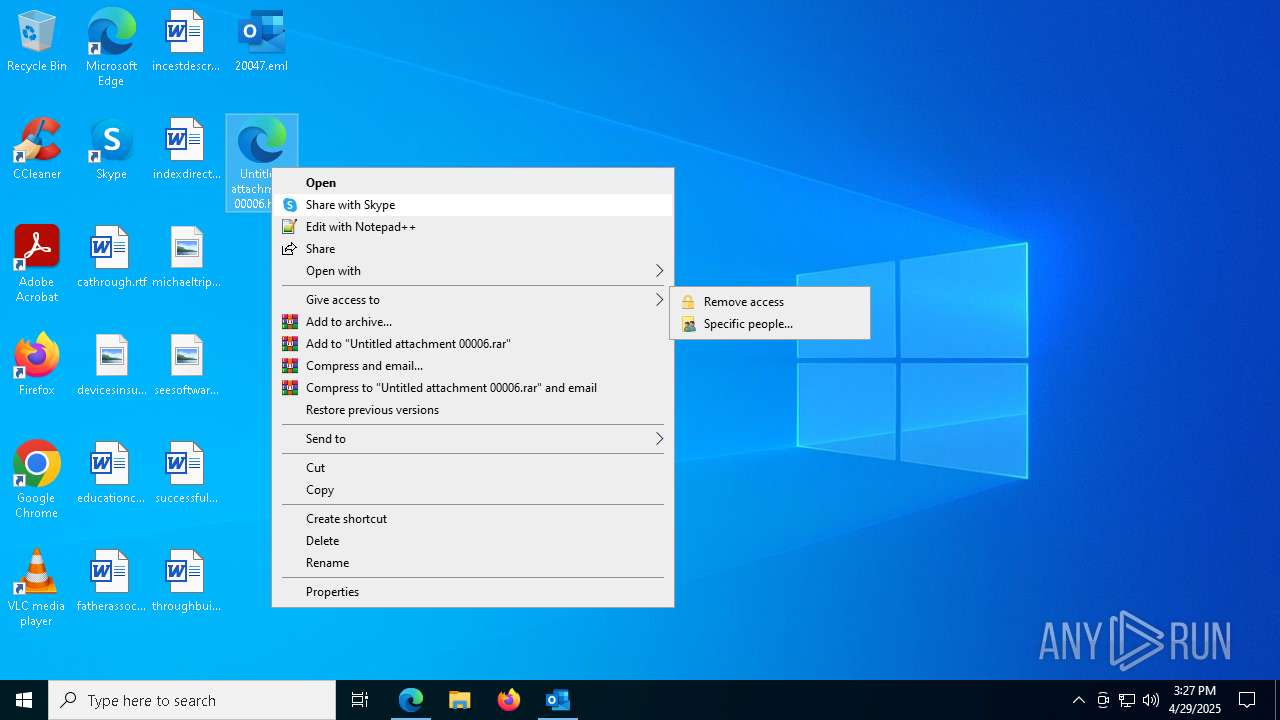Expand the Give access to submenu
1280x720 pixels.
473,300
